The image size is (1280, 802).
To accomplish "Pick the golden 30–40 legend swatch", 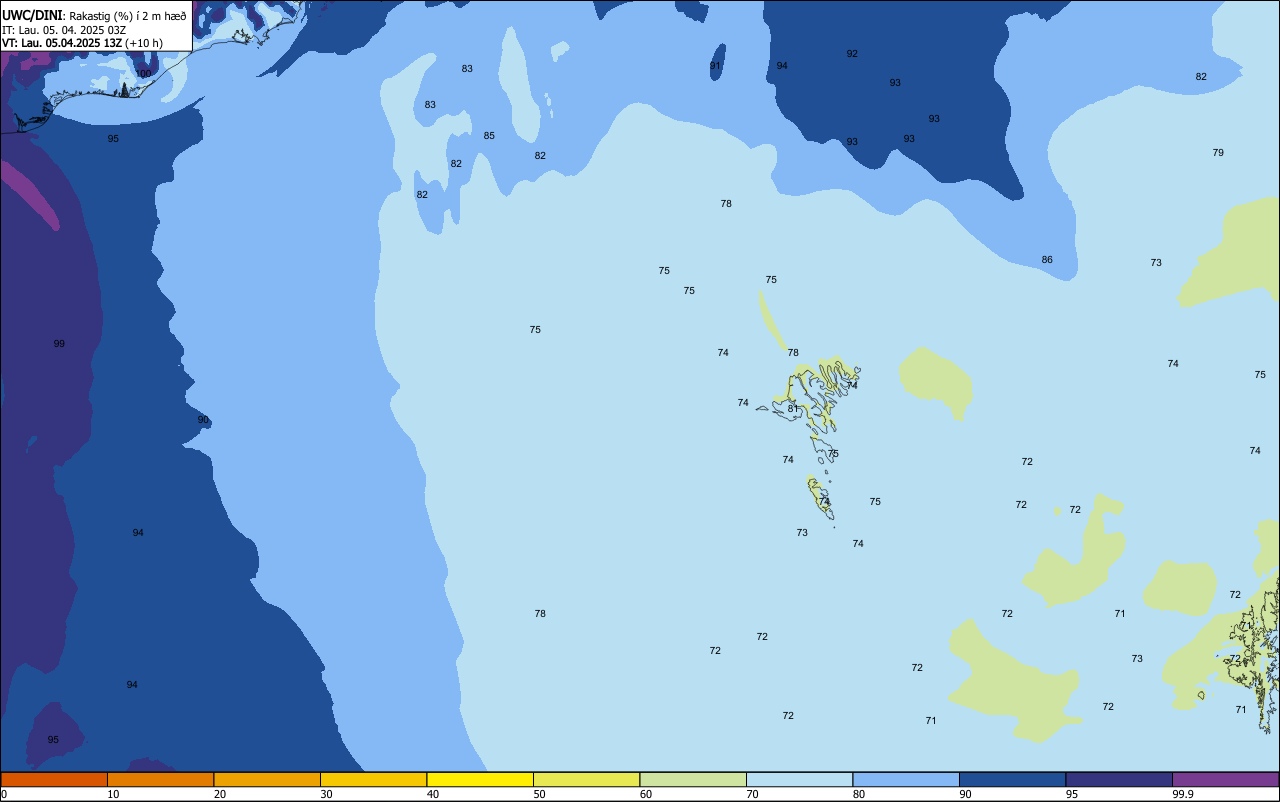I will pyautogui.click(x=373, y=779).
